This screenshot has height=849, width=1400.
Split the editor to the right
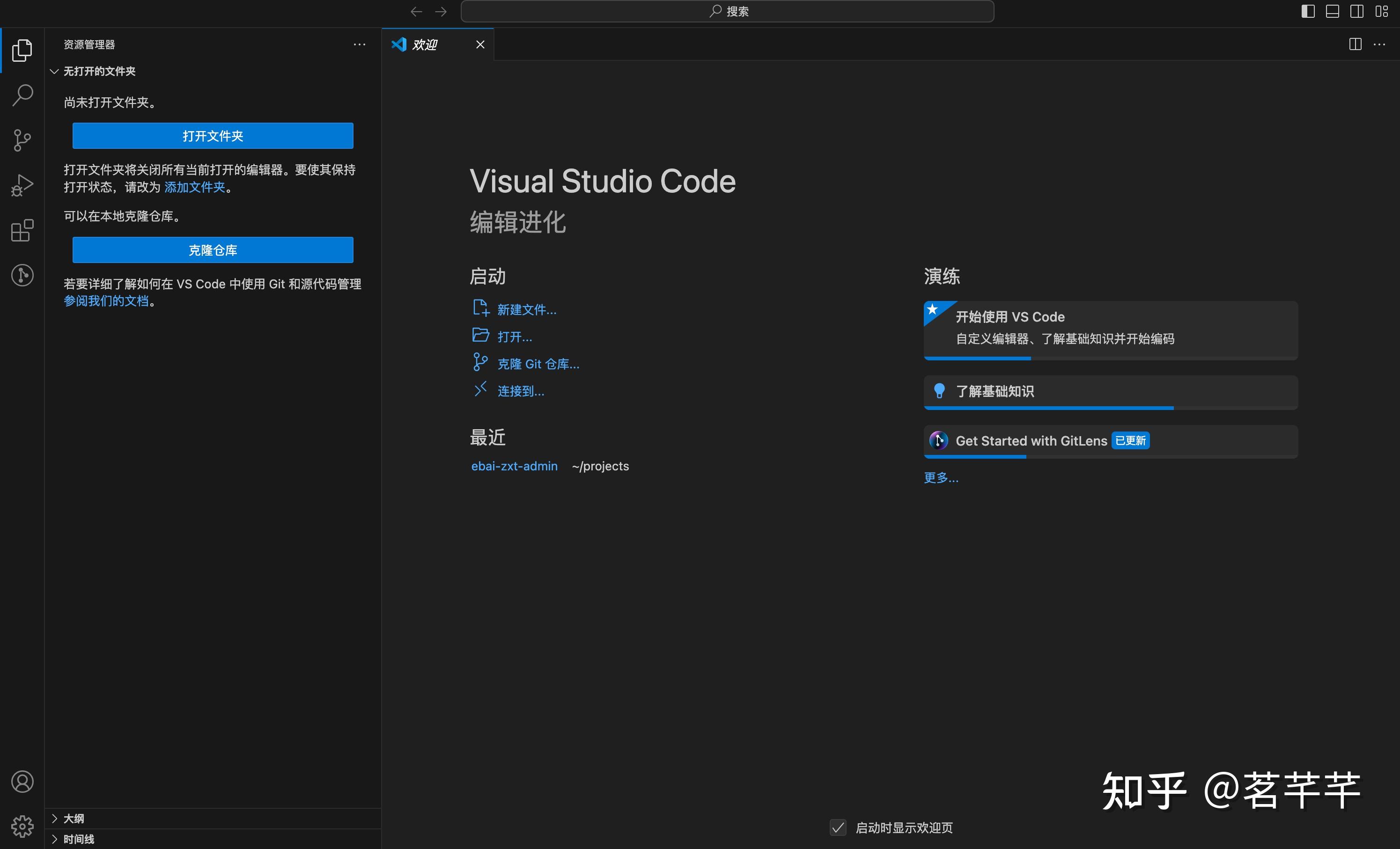[1355, 44]
